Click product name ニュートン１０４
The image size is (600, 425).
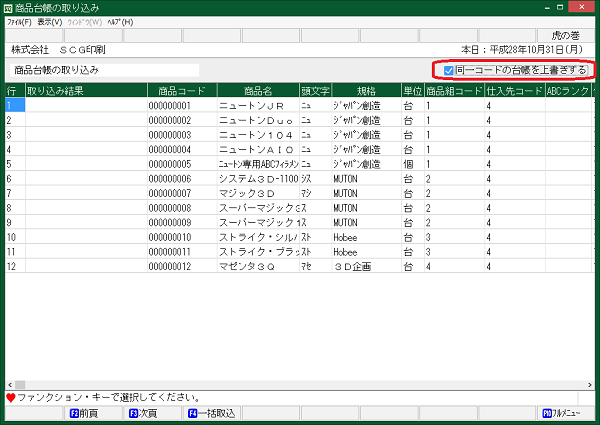pos(256,135)
